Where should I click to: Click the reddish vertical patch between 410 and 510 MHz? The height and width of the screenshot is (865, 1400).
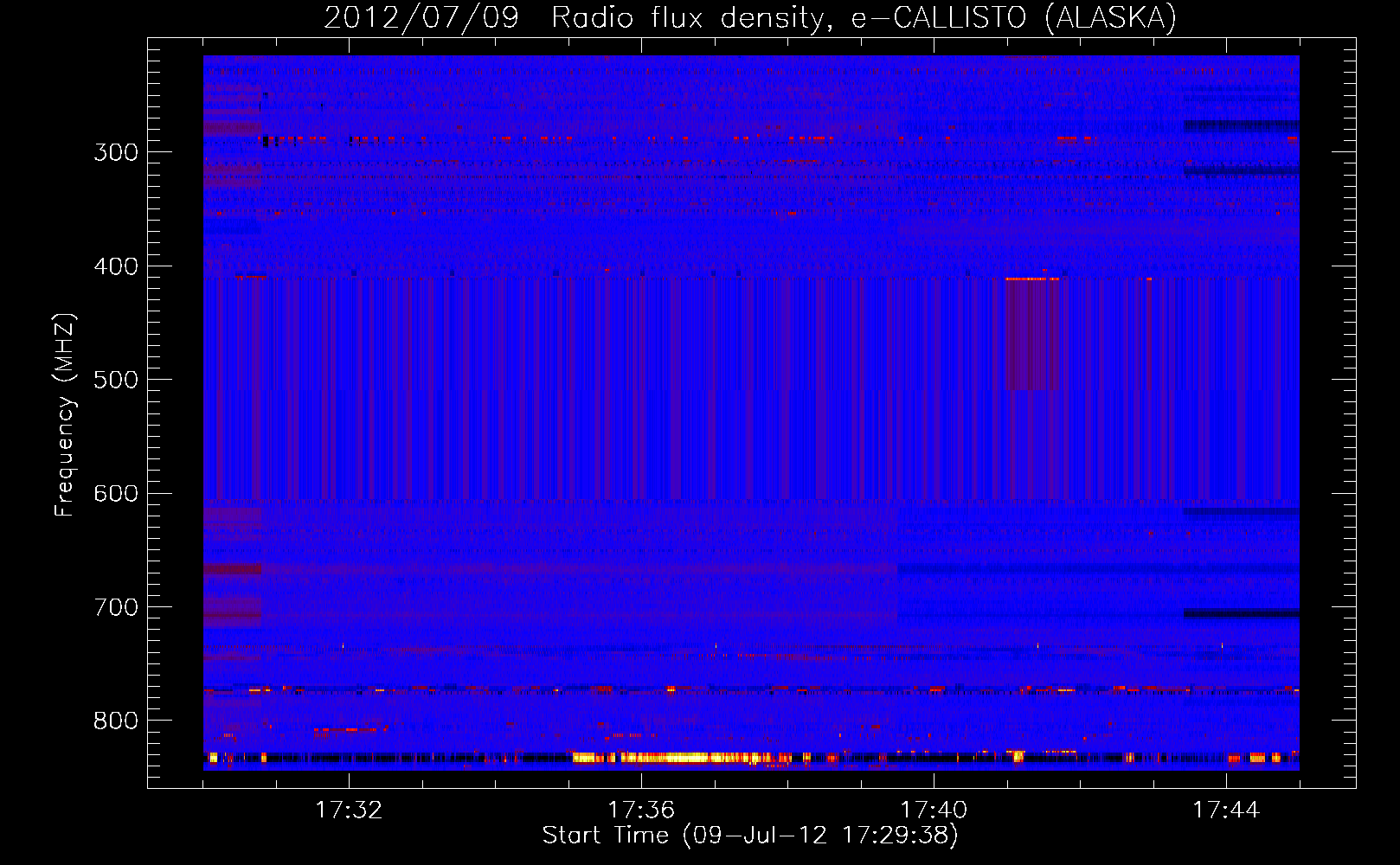[x=1032, y=334]
